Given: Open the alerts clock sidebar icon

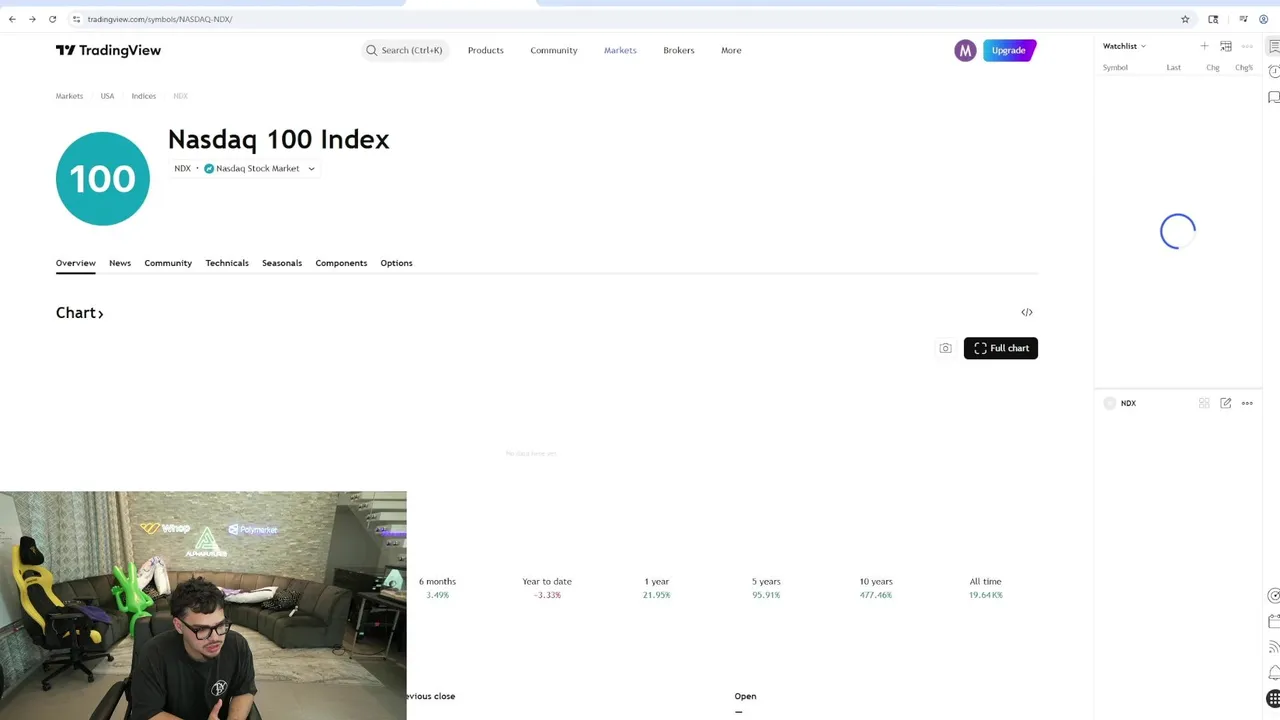Looking at the screenshot, I should [x=1273, y=72].
